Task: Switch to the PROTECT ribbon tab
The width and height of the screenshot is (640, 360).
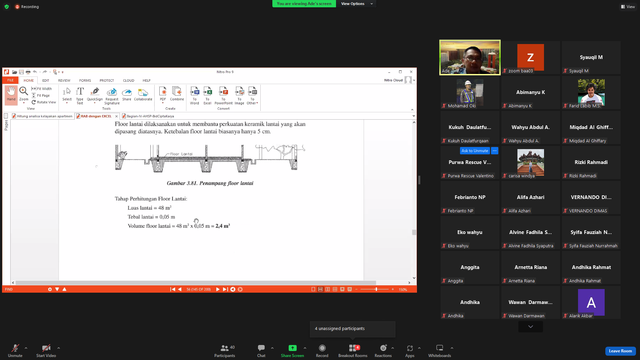Action: [107, 80]
